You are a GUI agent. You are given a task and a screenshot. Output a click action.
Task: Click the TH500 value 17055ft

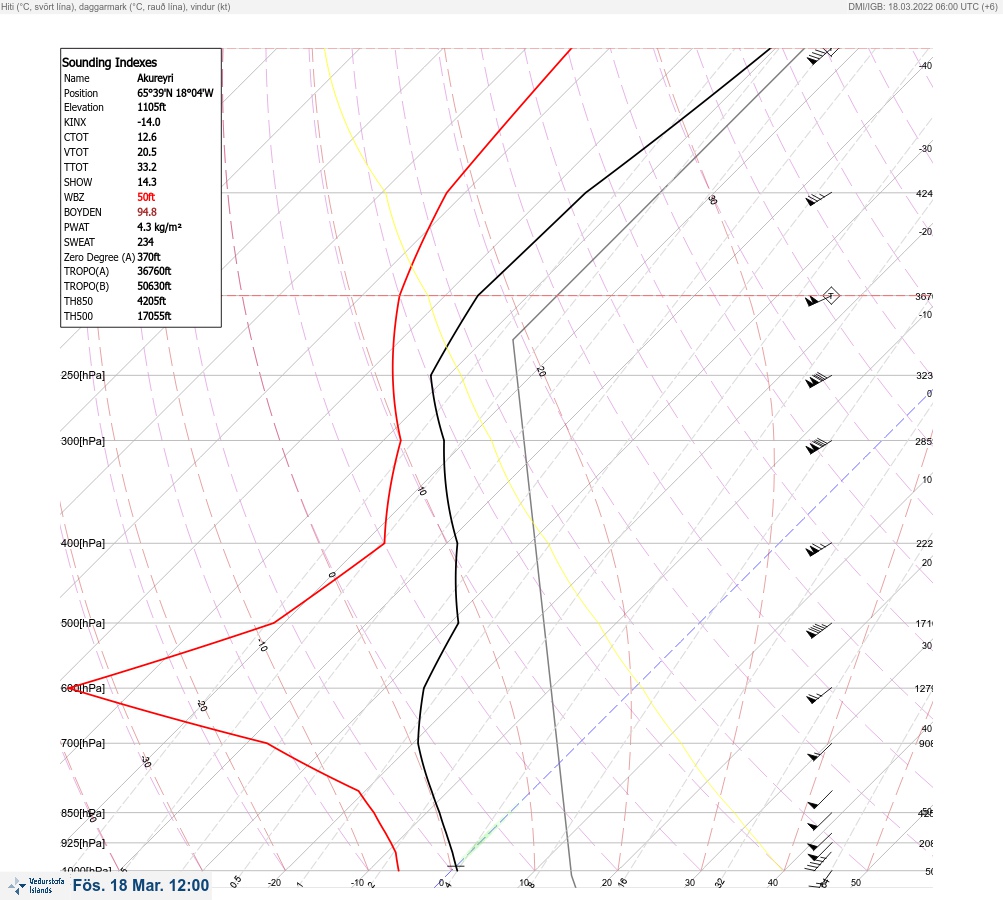point(154,316)
